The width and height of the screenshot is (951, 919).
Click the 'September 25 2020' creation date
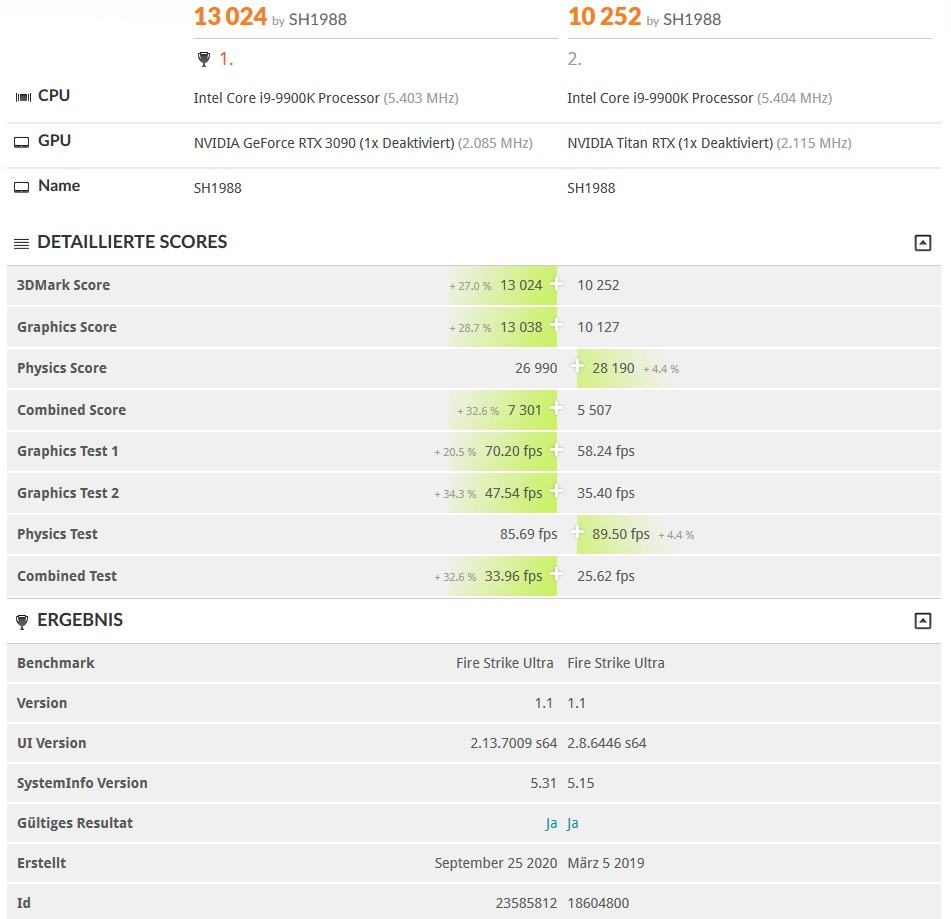click(x=496, y=863)
